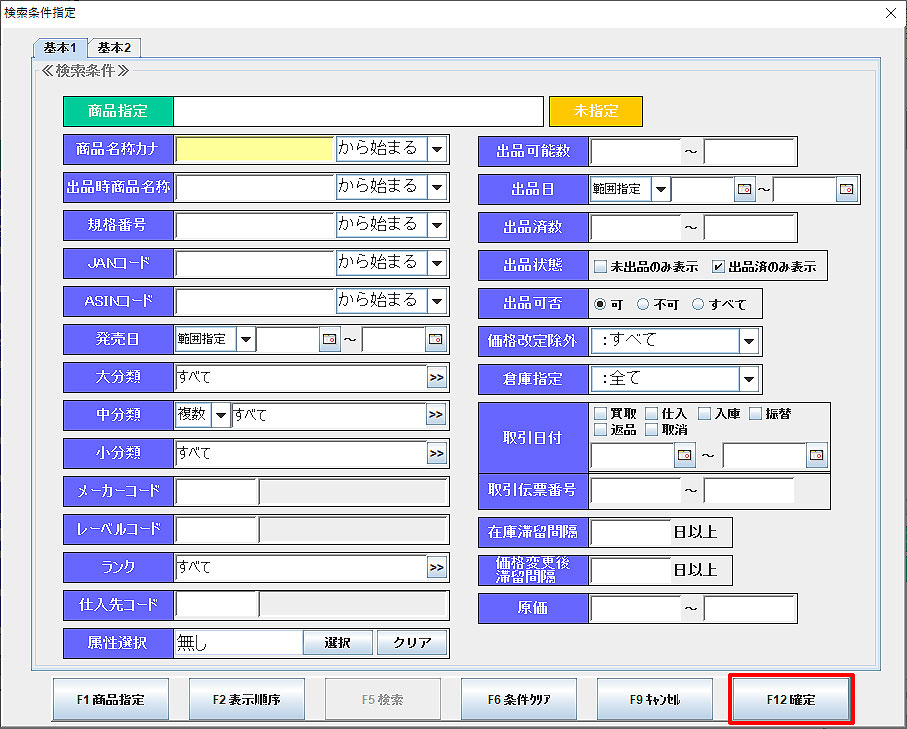The height and width of the screenshot is (729, 907).
Task: Uncheck the 出品済のみ表示 checkbox
Action: tap(718, 267)
